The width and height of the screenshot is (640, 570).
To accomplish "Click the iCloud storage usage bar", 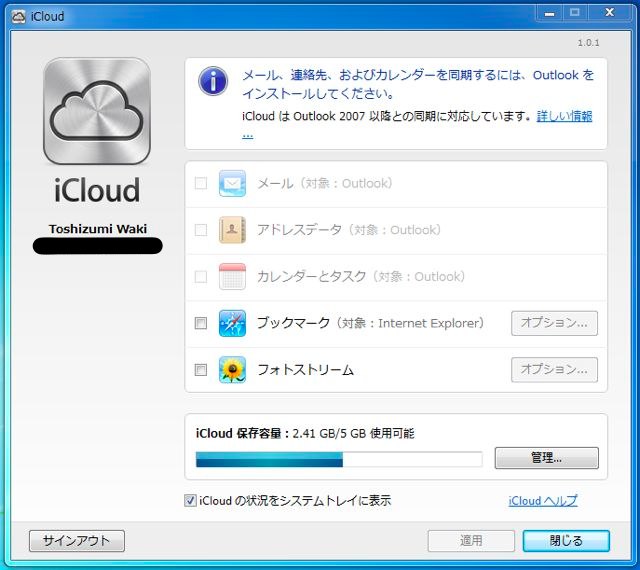I will point(339,459).
